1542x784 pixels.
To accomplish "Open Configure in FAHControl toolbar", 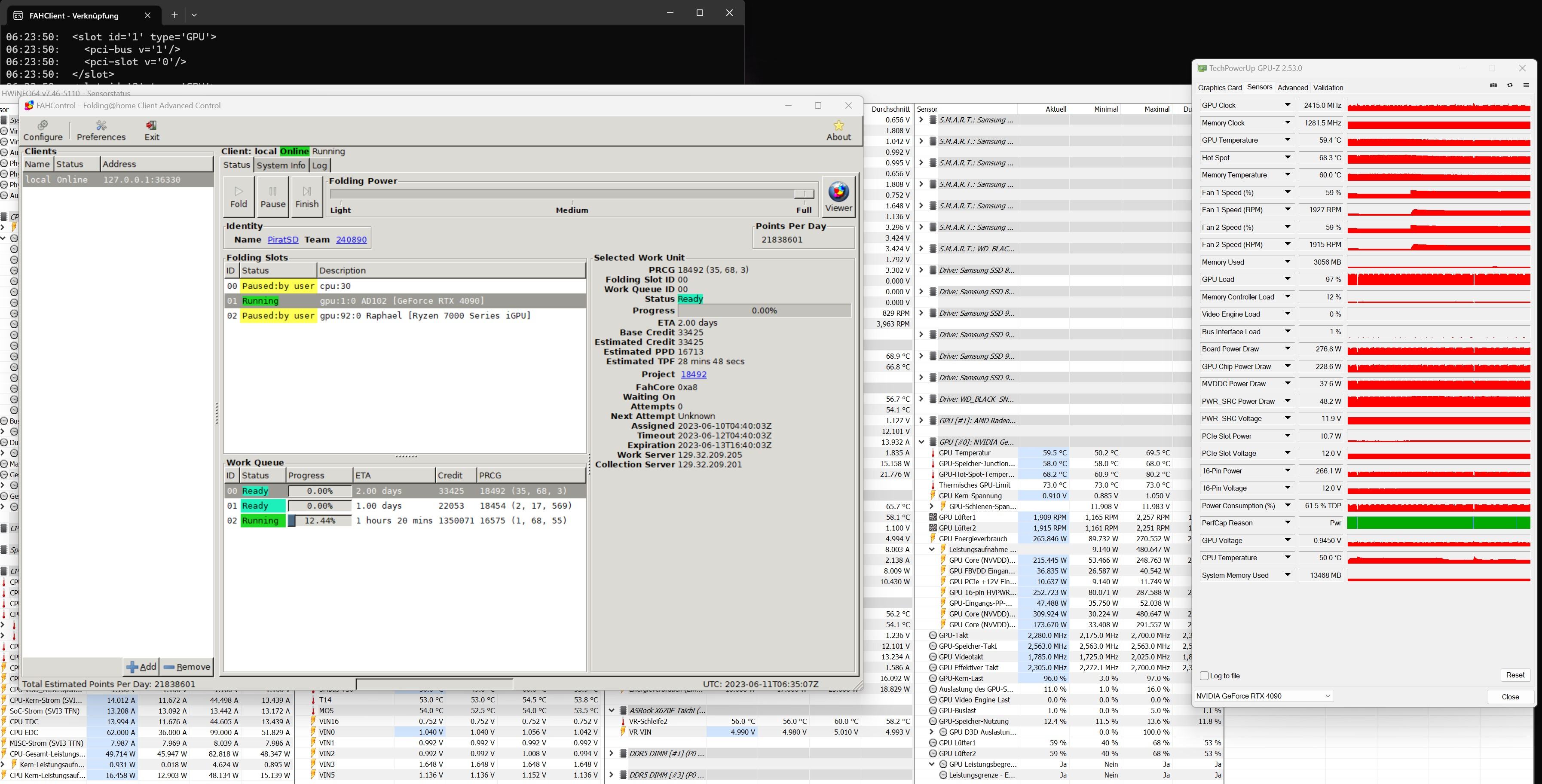I will [43, 130].
